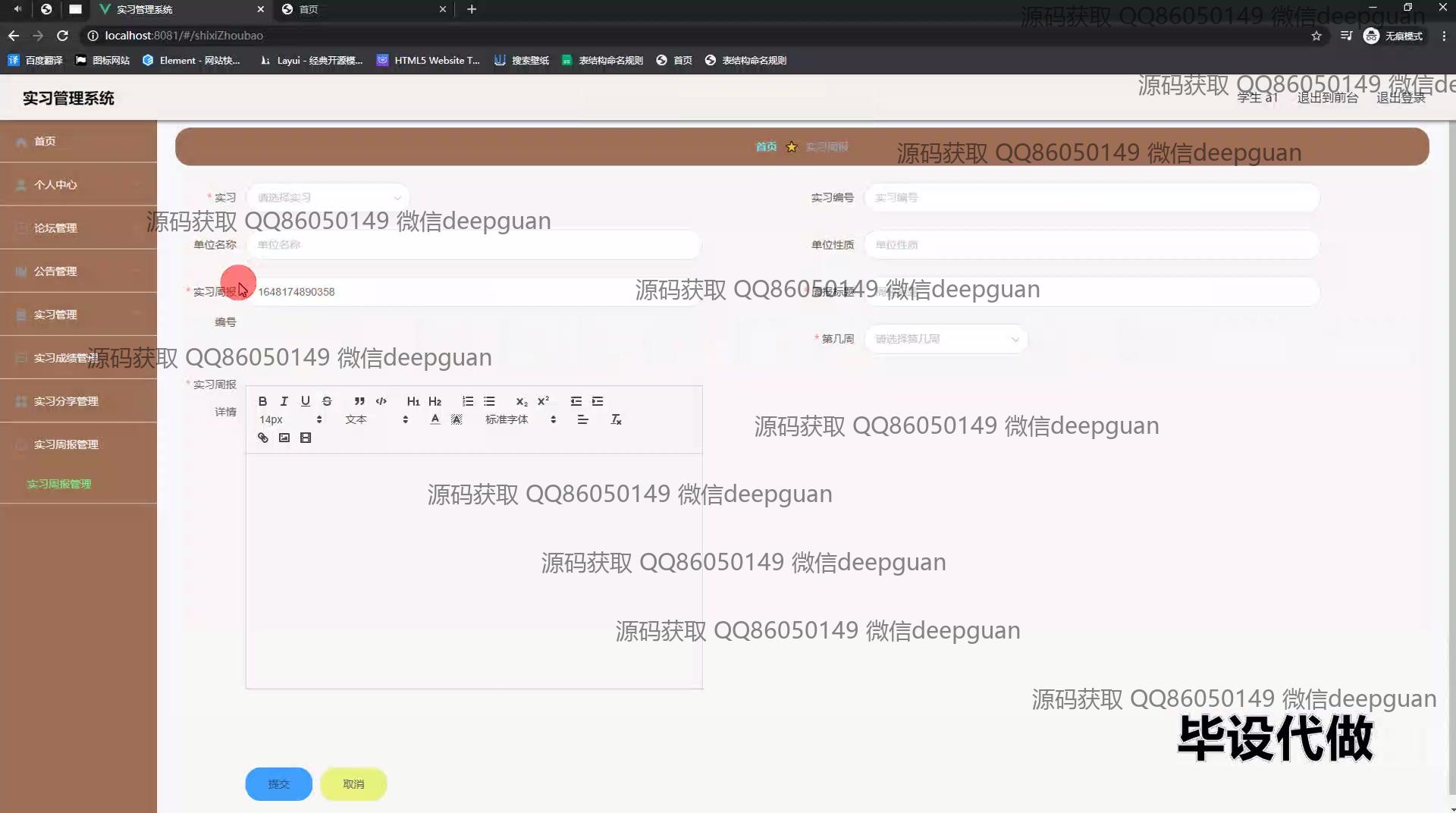Click 退出登录 in the header

(1401, 97)
